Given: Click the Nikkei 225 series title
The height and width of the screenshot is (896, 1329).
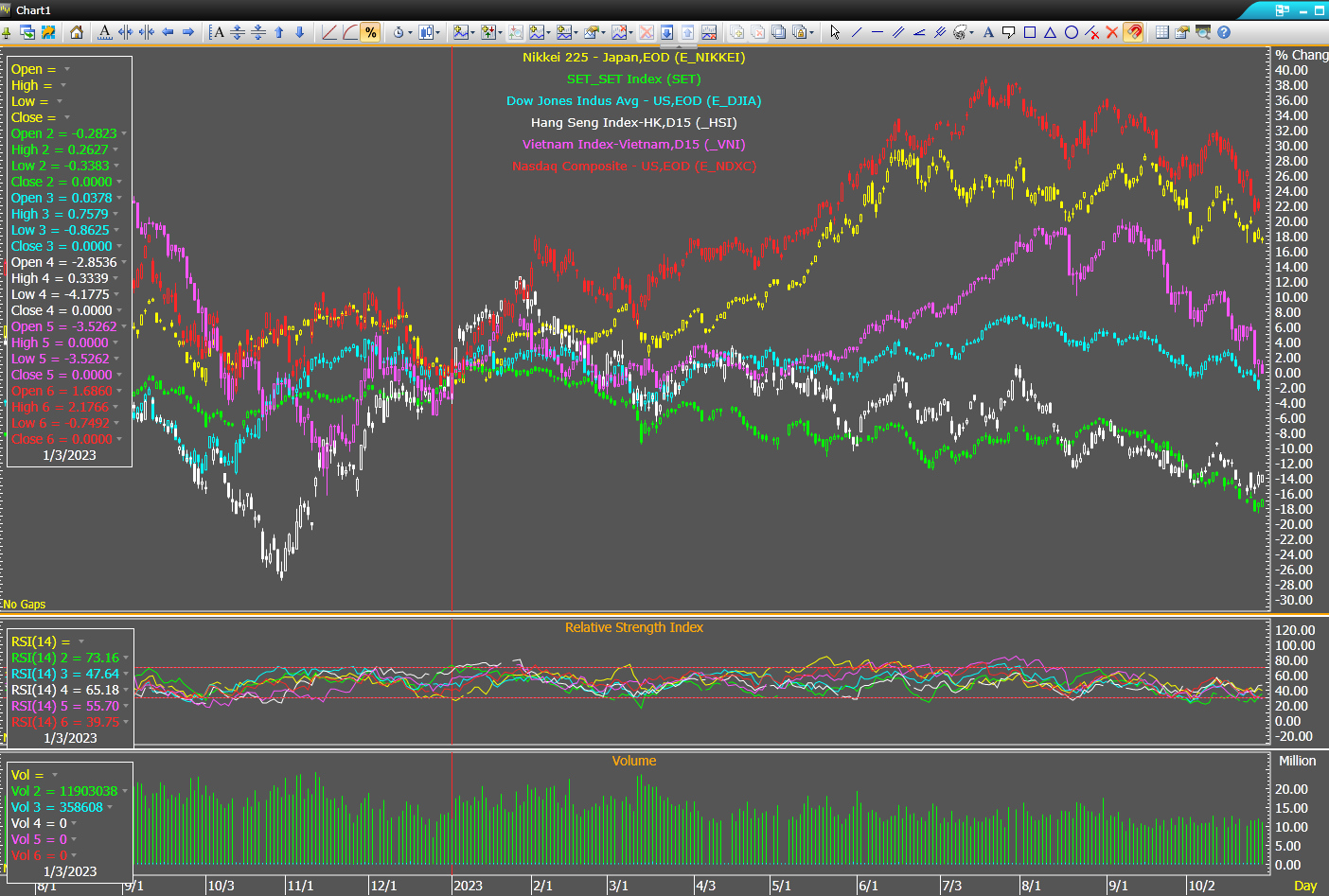Looking at the screenshot, I should point(633,58).
